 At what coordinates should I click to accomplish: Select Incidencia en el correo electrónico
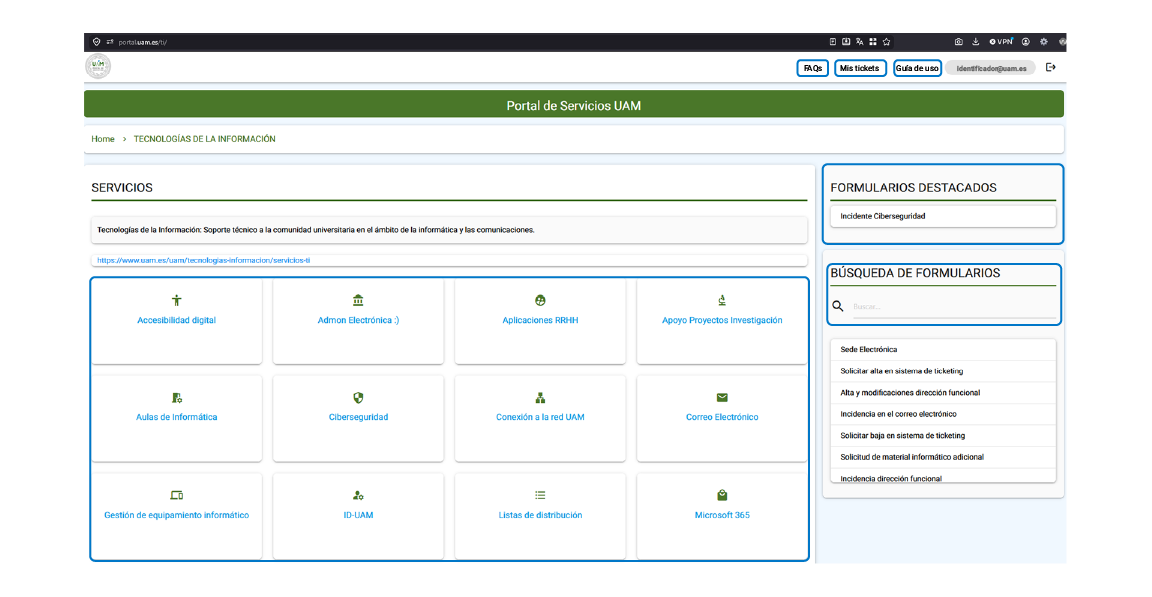pos(943,413)
